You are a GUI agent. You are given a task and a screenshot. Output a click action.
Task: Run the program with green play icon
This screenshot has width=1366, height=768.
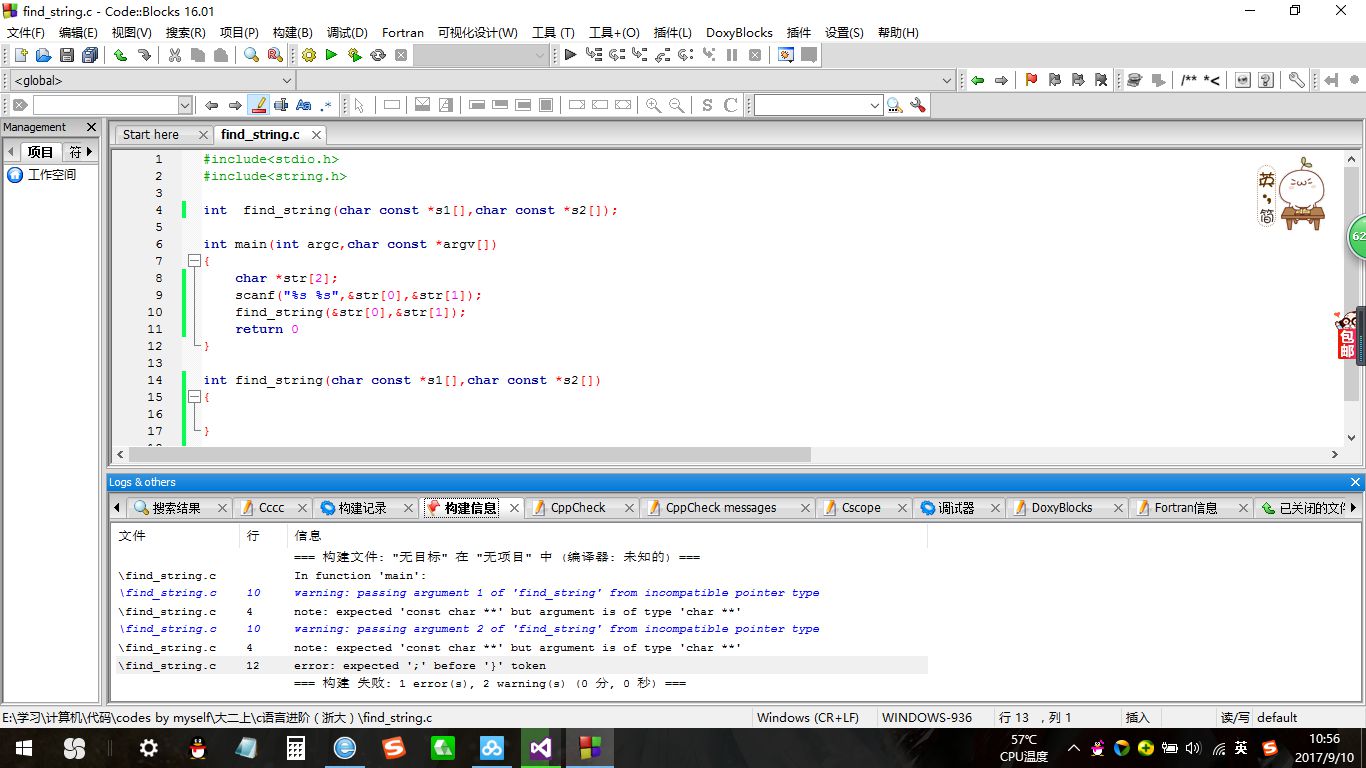331,55
